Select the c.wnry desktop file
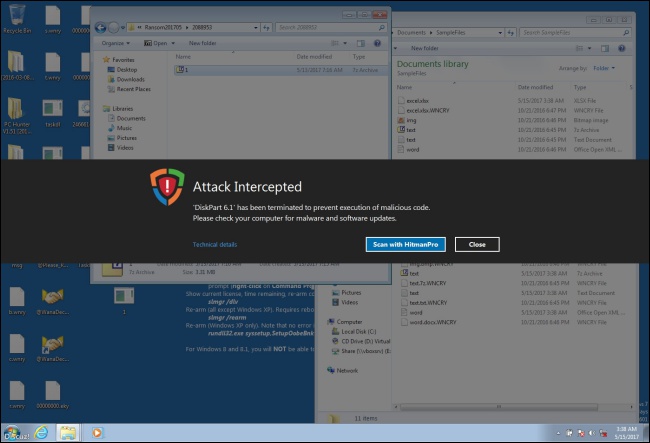Screen dimensions: 650x443 pyautogui.click(x=17, y=348)
